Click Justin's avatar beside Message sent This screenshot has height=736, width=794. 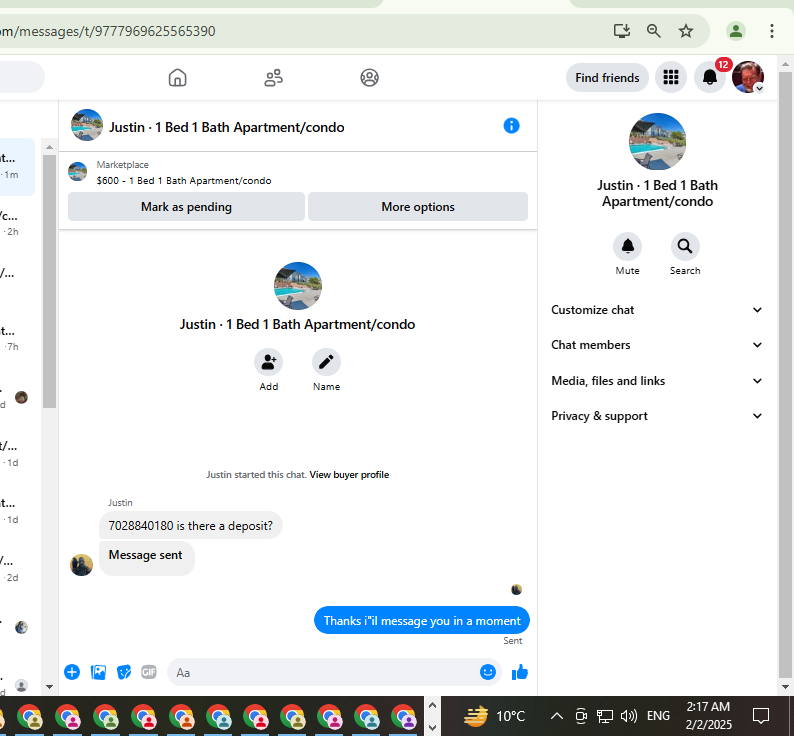(x=81, y=565)
